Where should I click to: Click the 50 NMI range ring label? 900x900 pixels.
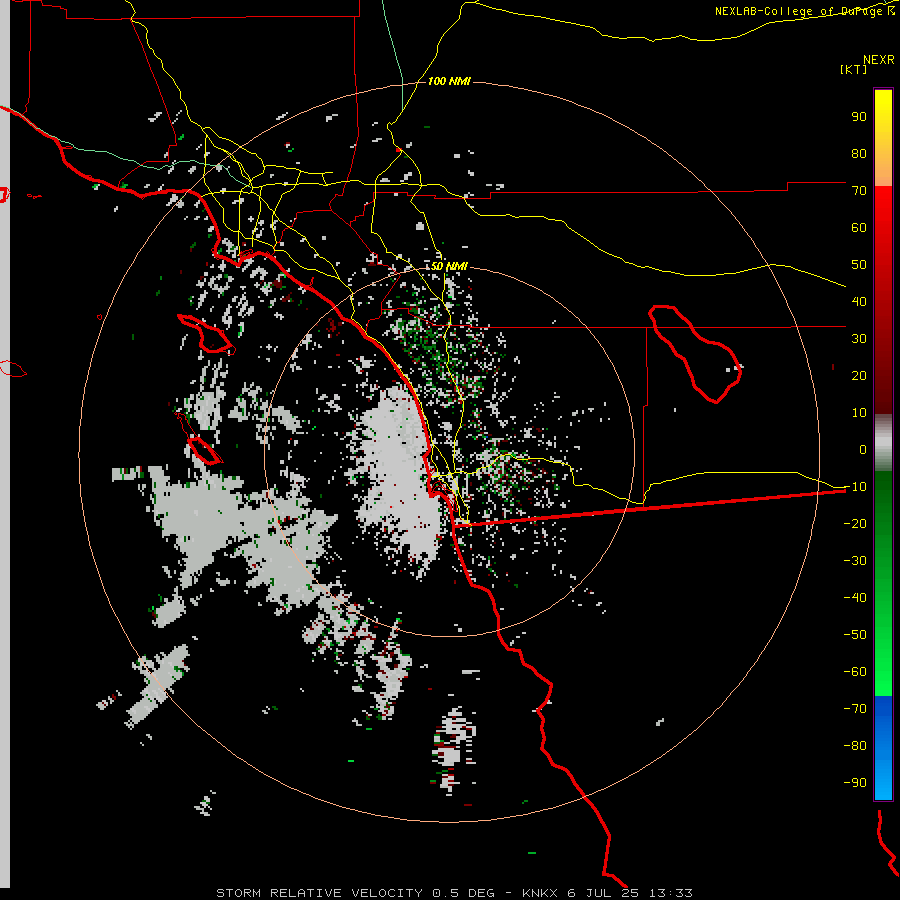coord(449,267)
